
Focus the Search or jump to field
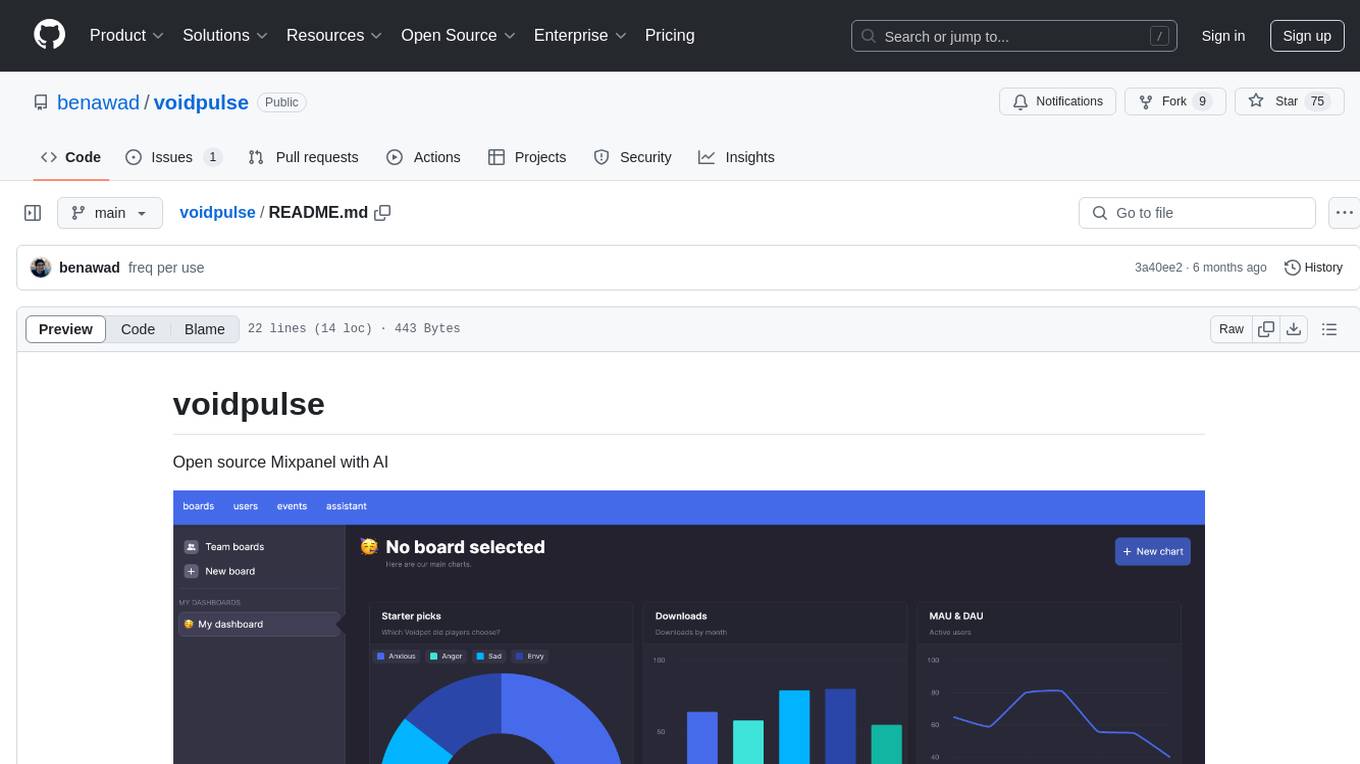pyautogui.click(x=1015, y=36)
